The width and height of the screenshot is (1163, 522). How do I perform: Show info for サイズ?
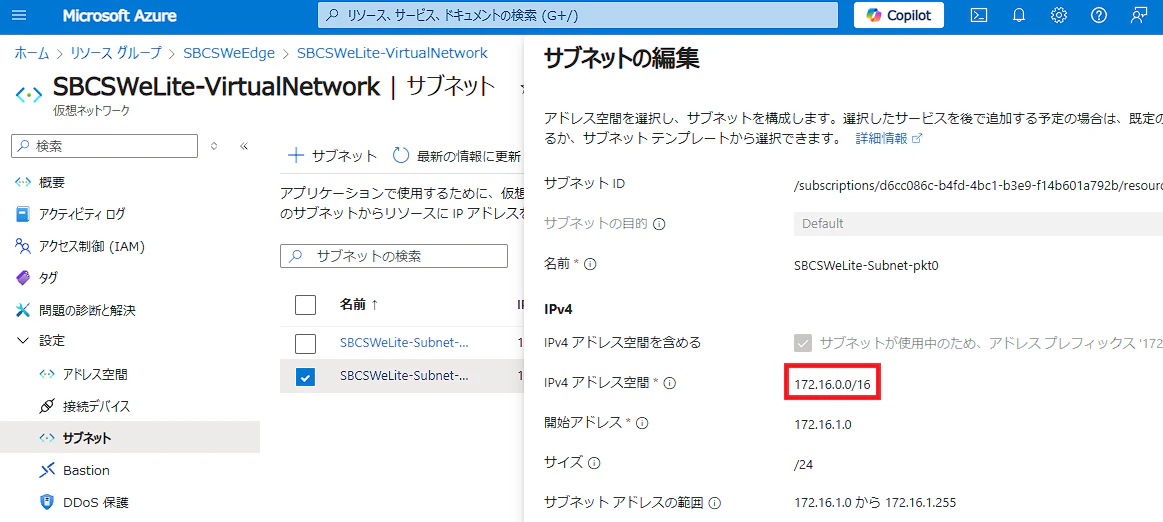click(594, 463)
